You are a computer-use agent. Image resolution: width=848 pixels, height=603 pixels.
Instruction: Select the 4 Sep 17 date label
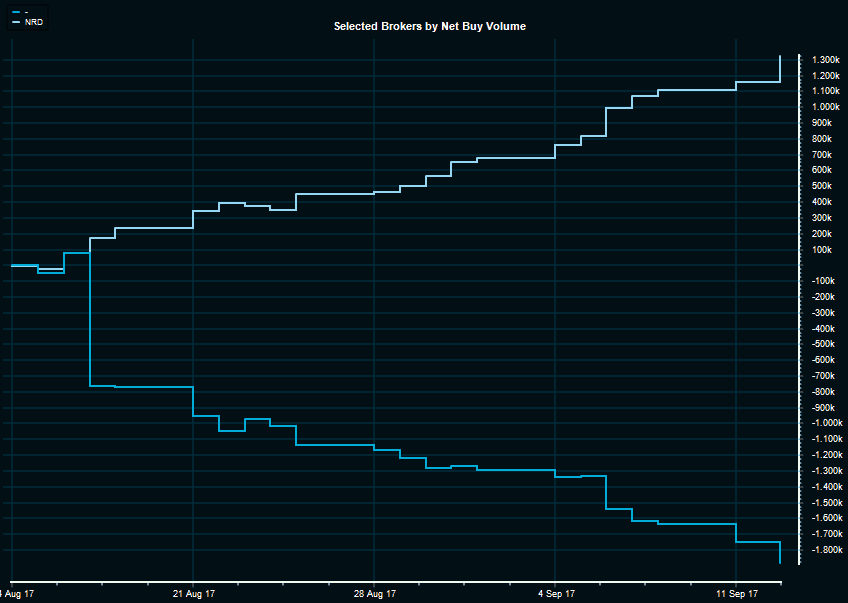tap(554, 593)
